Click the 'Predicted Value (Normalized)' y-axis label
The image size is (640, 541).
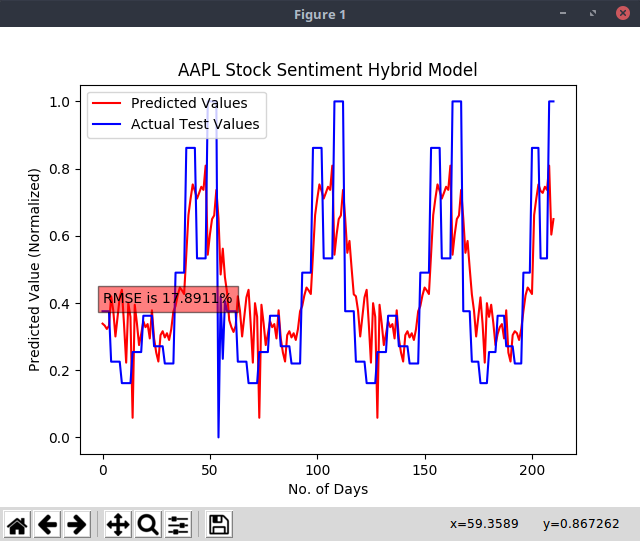pyautogui.click(x=34, y=270)
